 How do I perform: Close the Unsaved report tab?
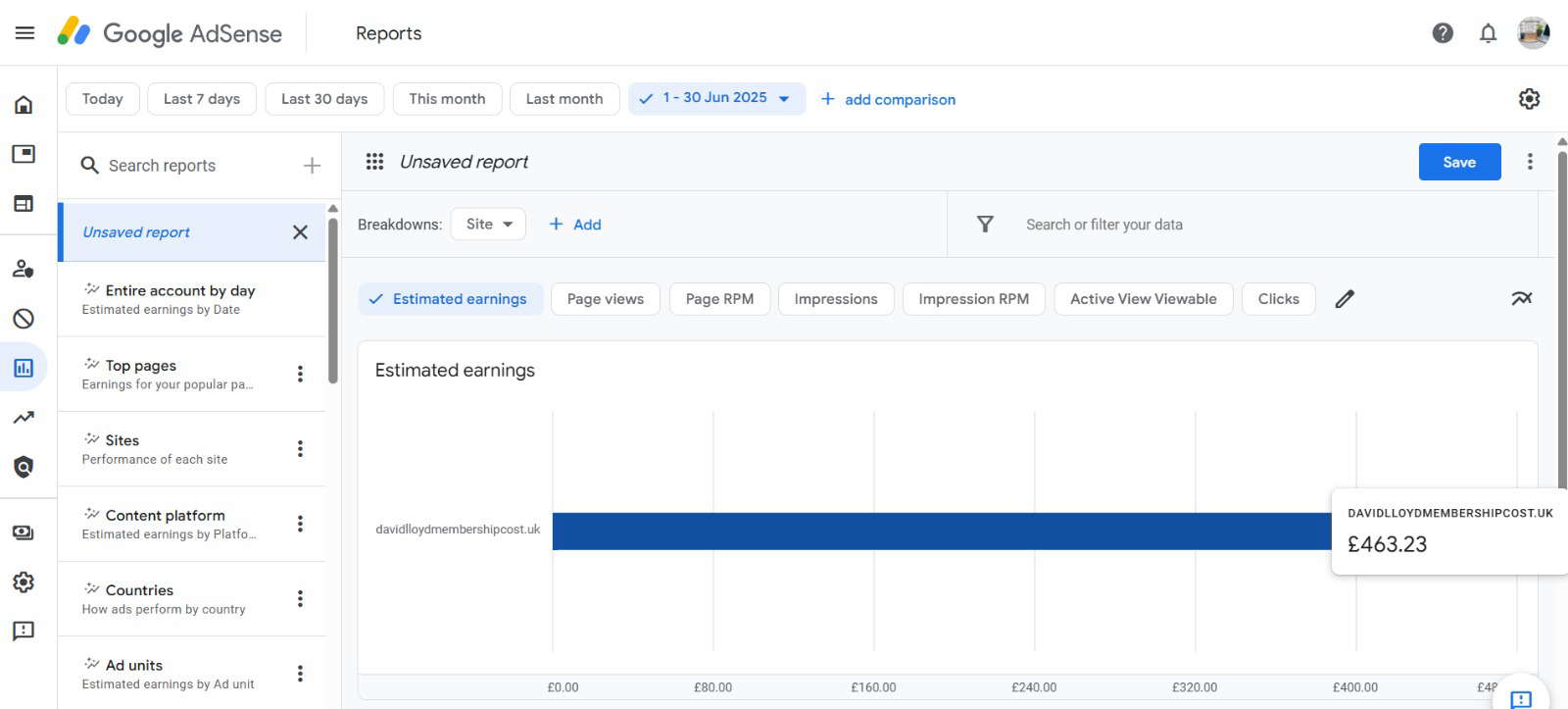click(x=300, y=232)
